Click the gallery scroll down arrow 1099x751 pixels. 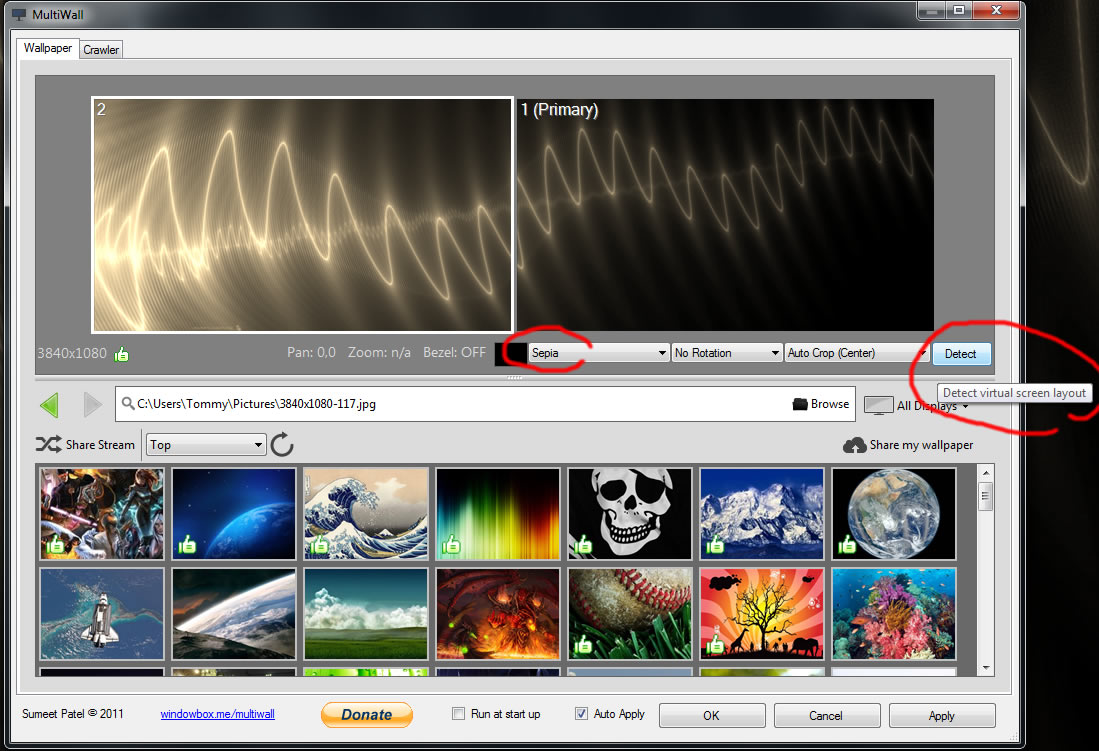(x=985, y=668)
